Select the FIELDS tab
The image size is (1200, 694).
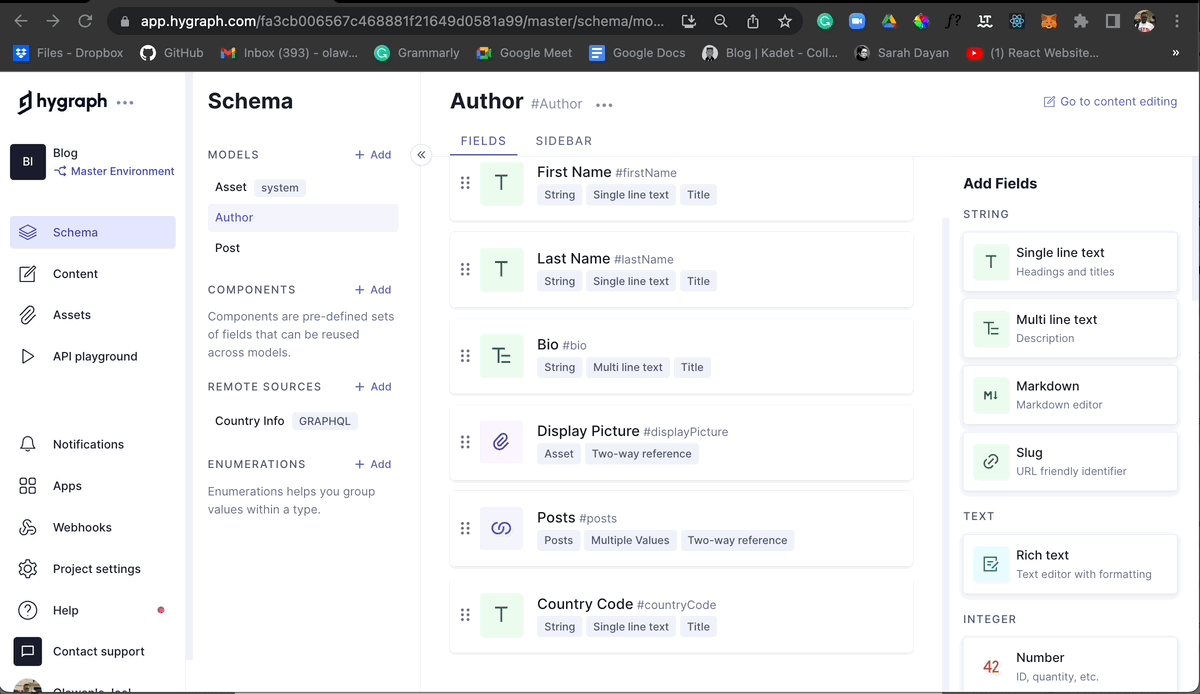coord(483,141)
